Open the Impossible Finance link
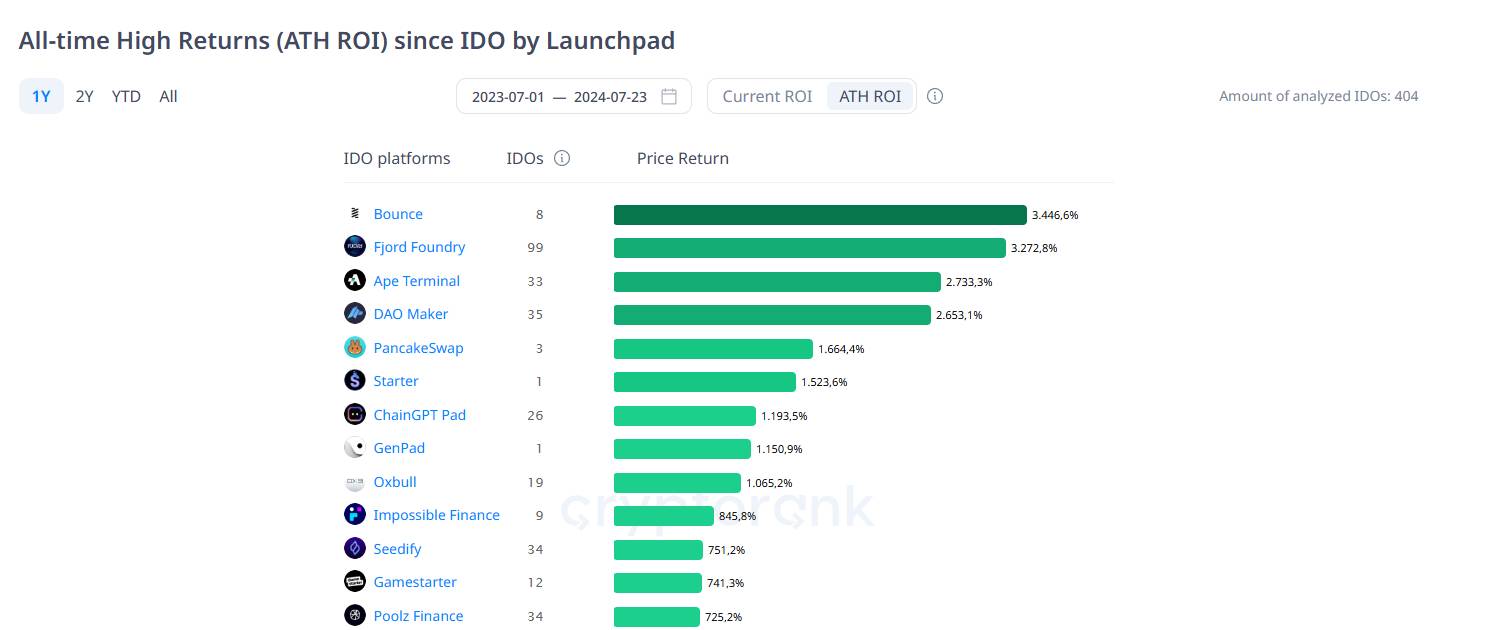The width and height of the screenshot is (1485, 630). [x=436, y=515]
